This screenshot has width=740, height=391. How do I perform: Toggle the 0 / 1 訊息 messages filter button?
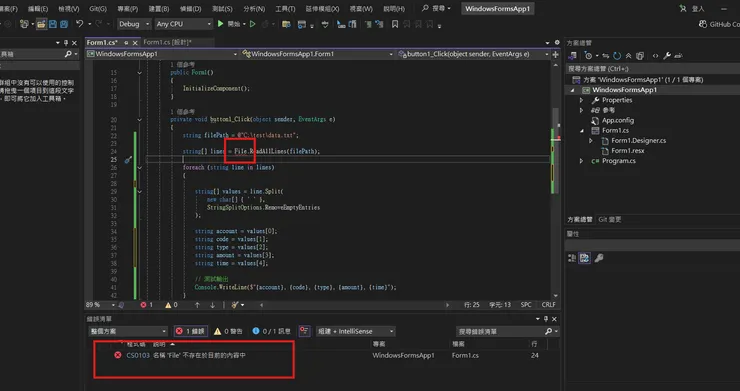tap(272, 331)
